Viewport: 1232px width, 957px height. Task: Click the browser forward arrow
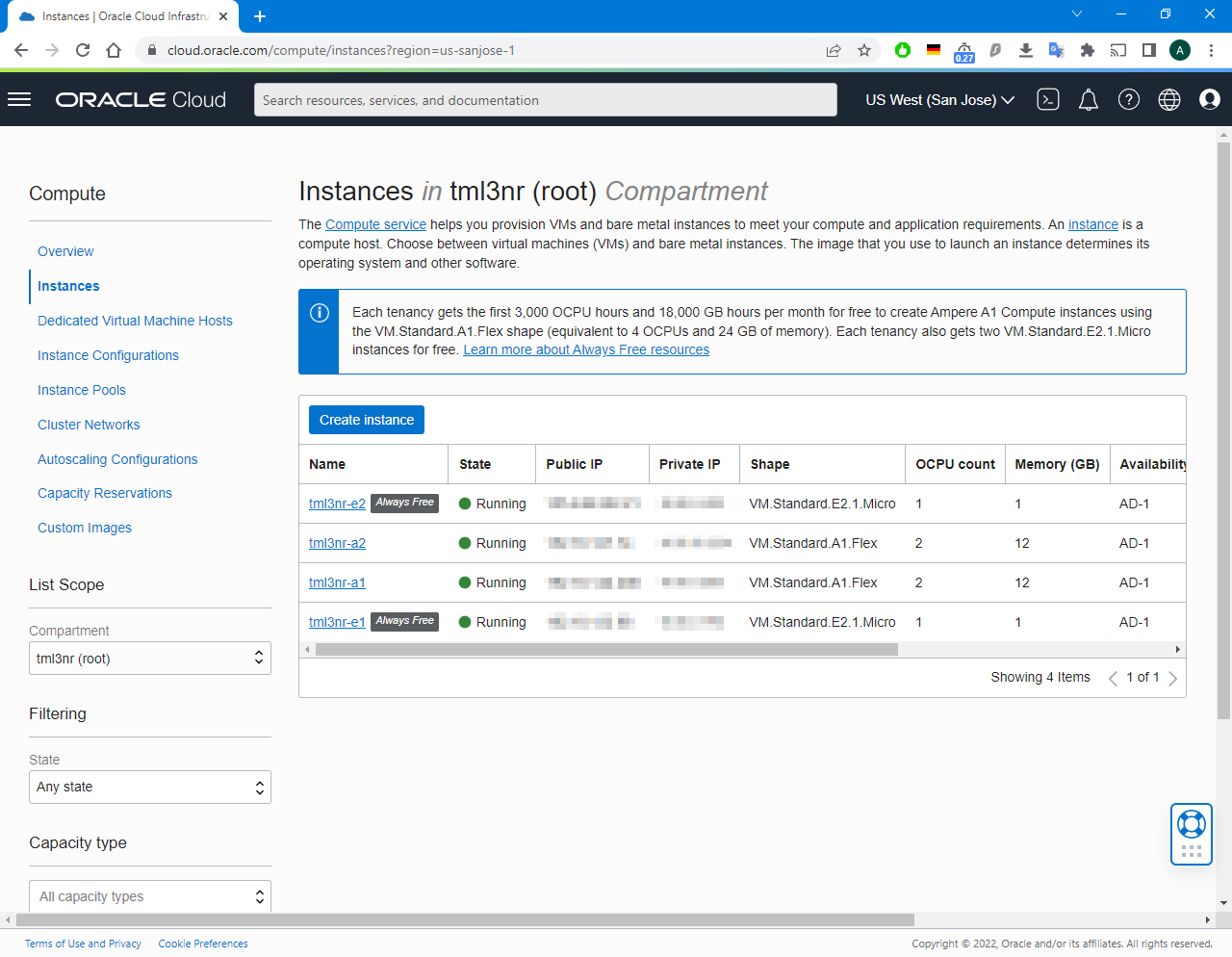52,50
